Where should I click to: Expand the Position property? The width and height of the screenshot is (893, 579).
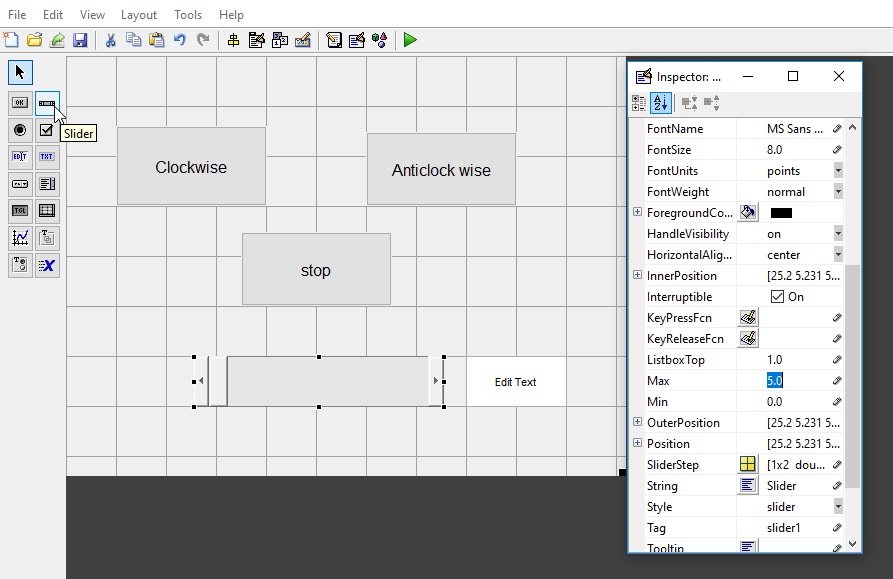pyautogui.click(x=637, y=443)
